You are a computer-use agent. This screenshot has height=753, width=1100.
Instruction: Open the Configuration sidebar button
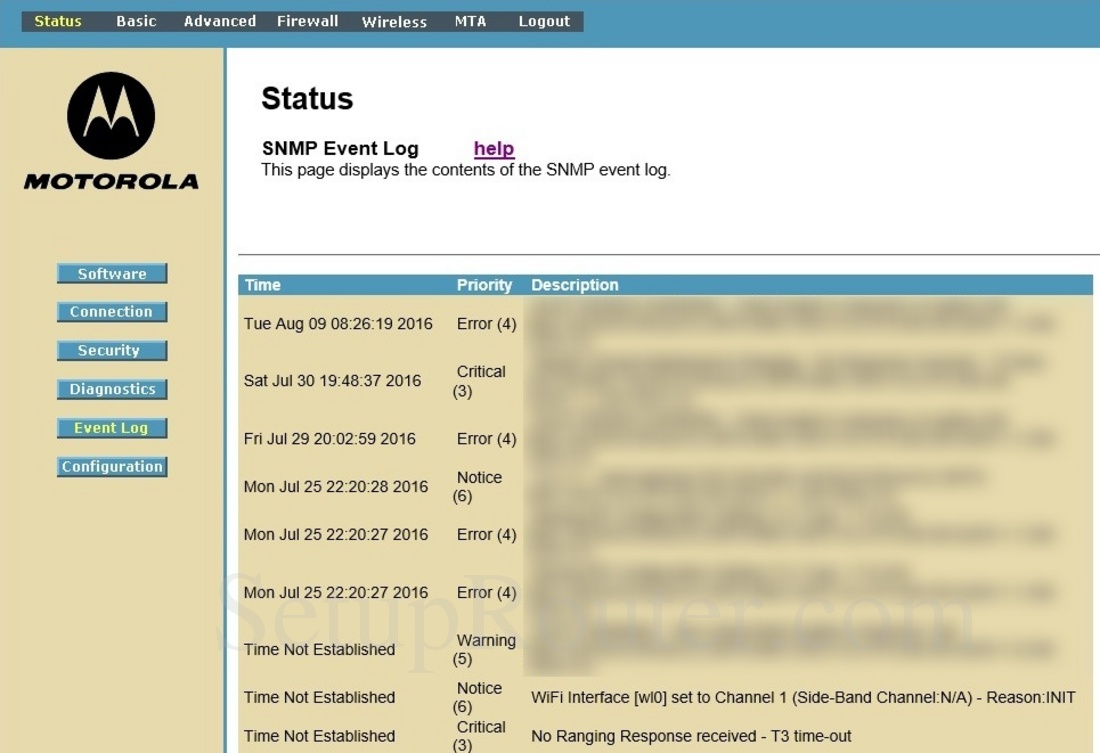pyautogui.click(x=112, y=467)
